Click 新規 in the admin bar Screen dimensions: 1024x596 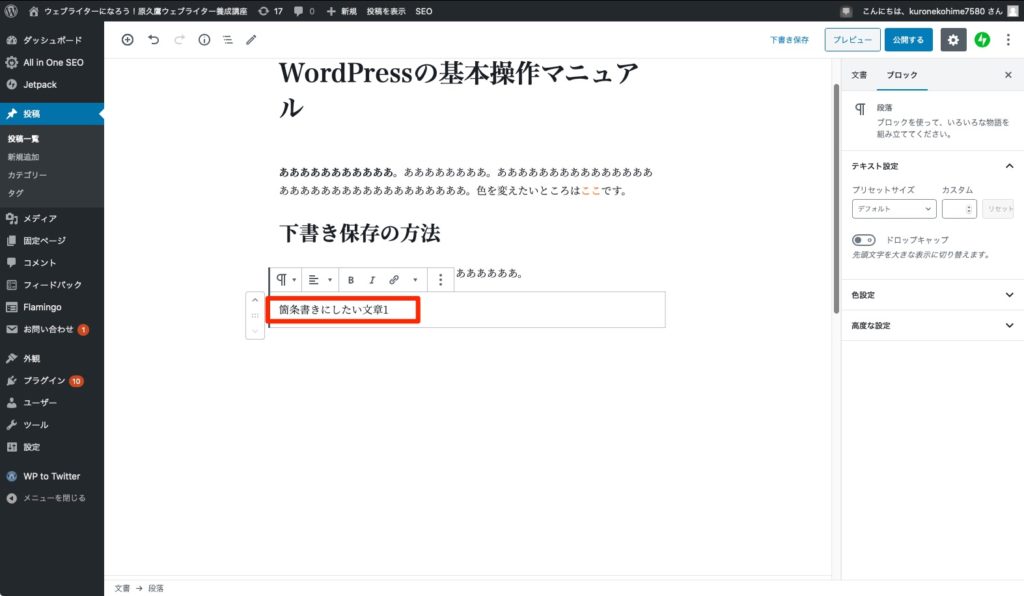[342, 11]
